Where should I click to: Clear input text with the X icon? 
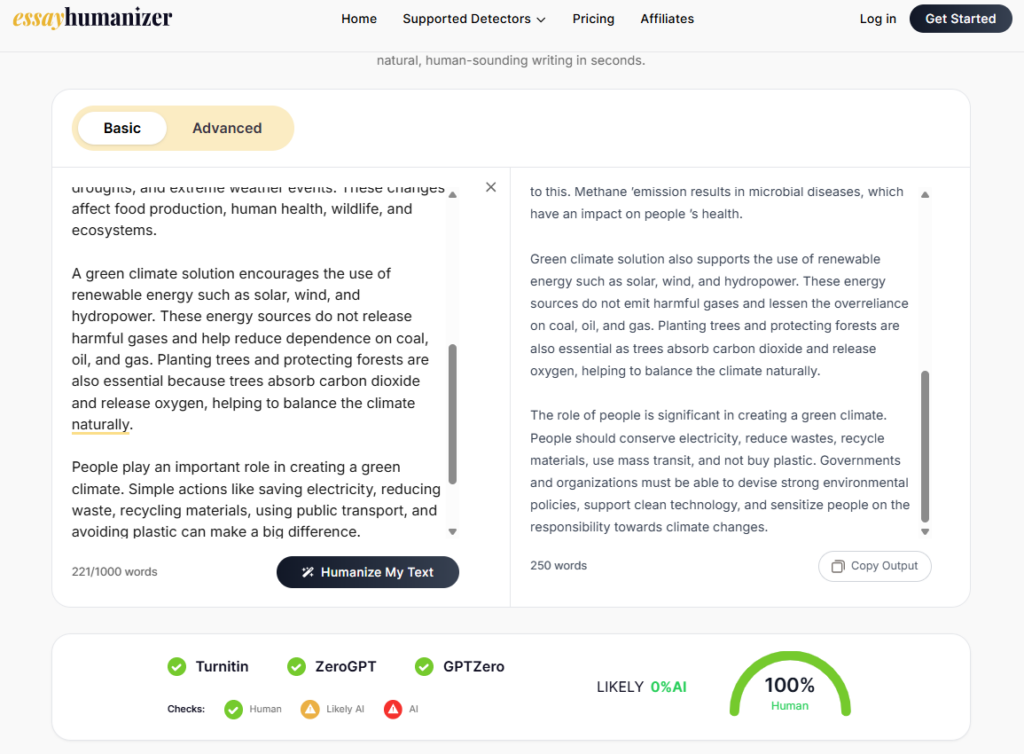490,187
